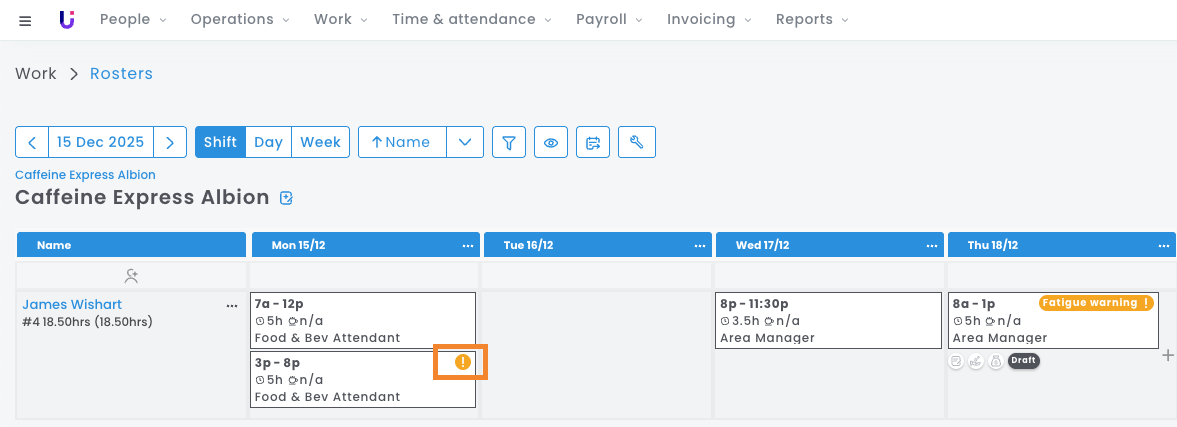This screenshot has width=1177, height=427.
Task: Switch roster view to Day
Action: (268, 142)
